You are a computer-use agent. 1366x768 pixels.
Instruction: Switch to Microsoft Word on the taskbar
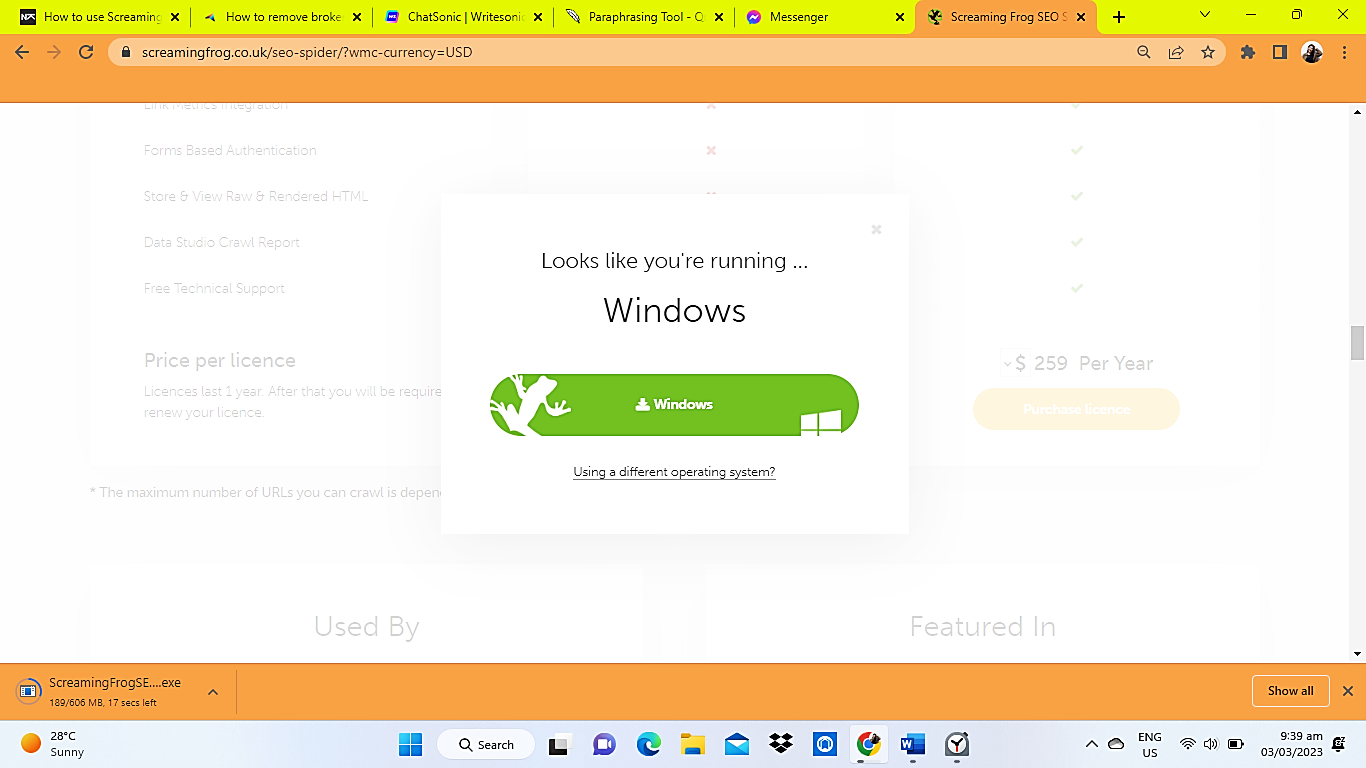click(x=913, y=744)
